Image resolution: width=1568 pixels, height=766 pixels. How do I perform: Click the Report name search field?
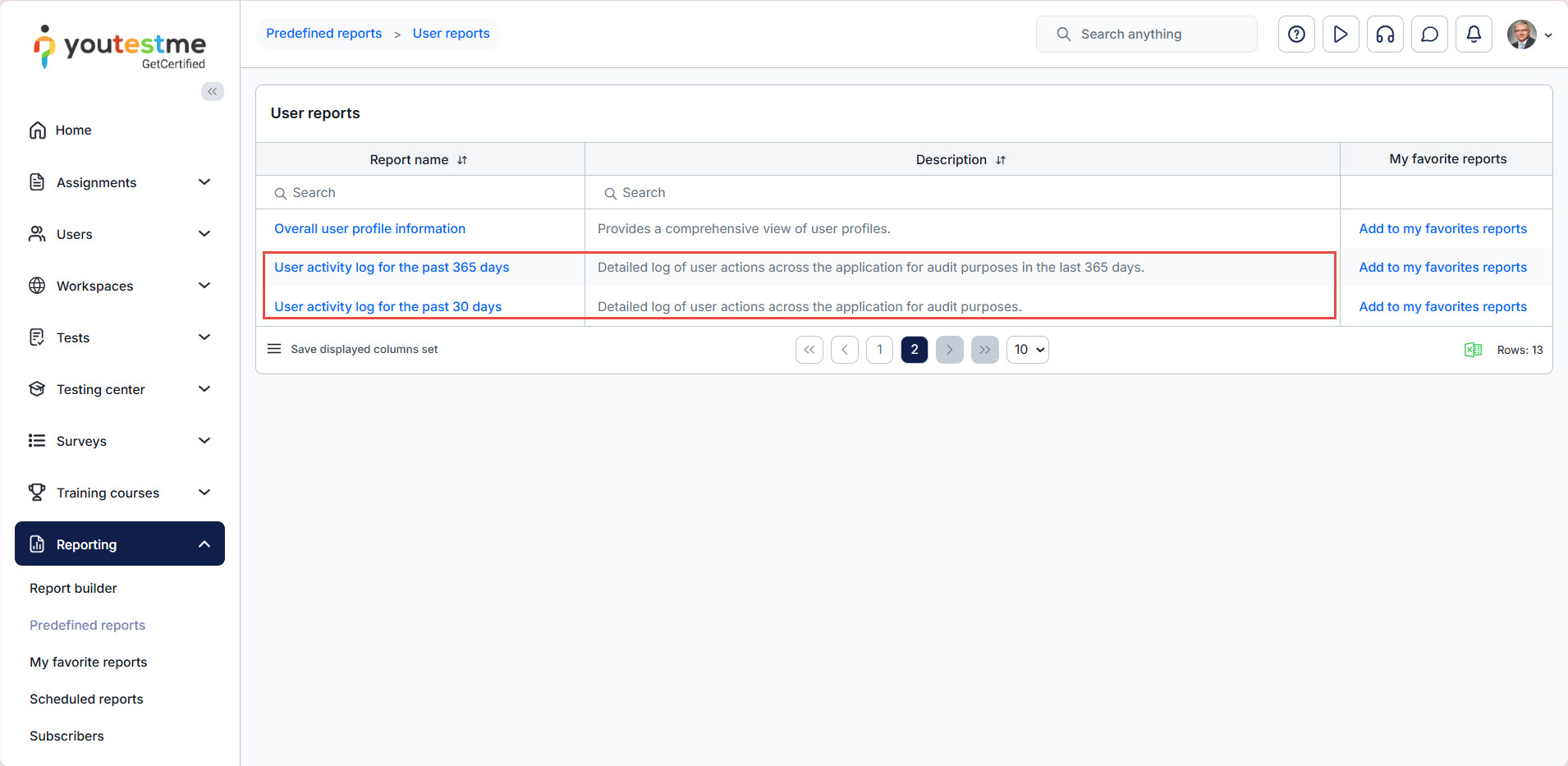[427, 193]
